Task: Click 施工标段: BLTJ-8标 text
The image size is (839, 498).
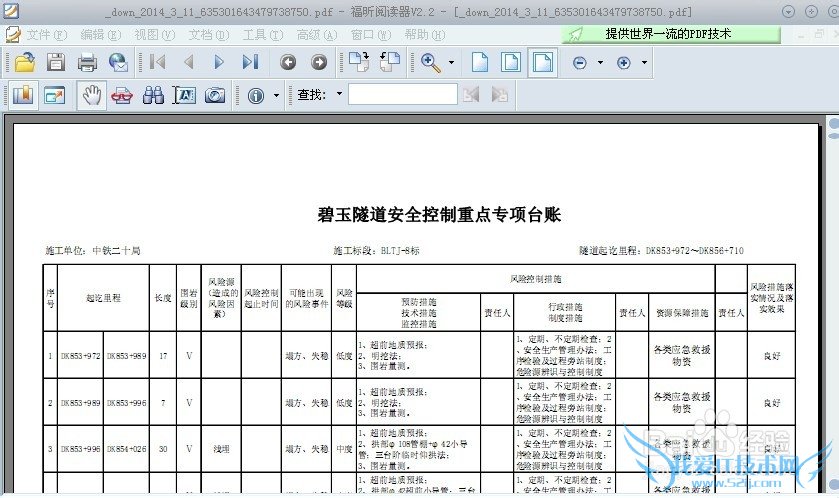Action: point(376,250)
